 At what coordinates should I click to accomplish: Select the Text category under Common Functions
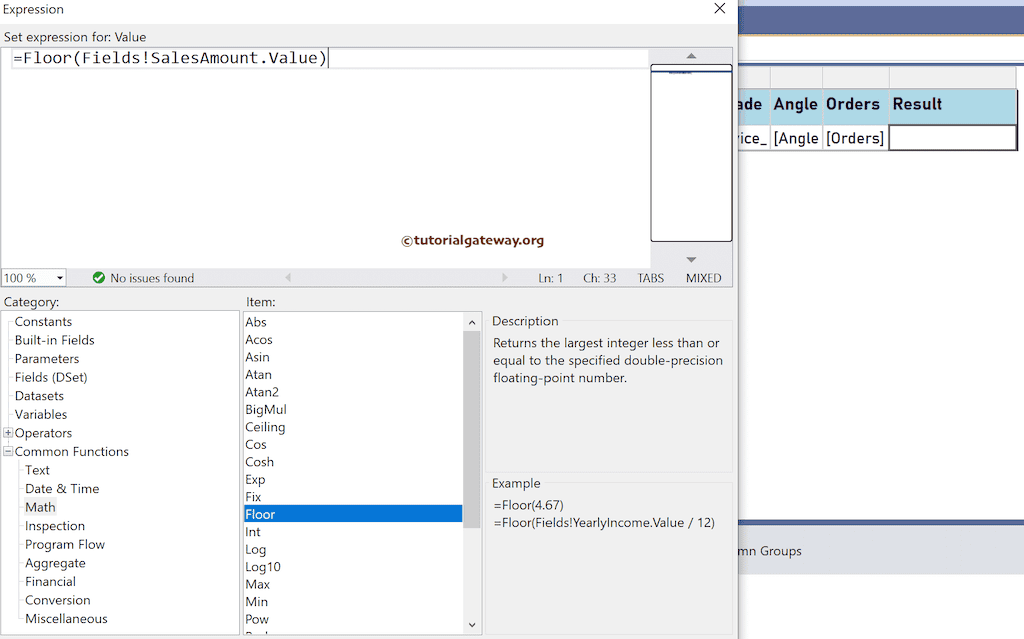37,470
